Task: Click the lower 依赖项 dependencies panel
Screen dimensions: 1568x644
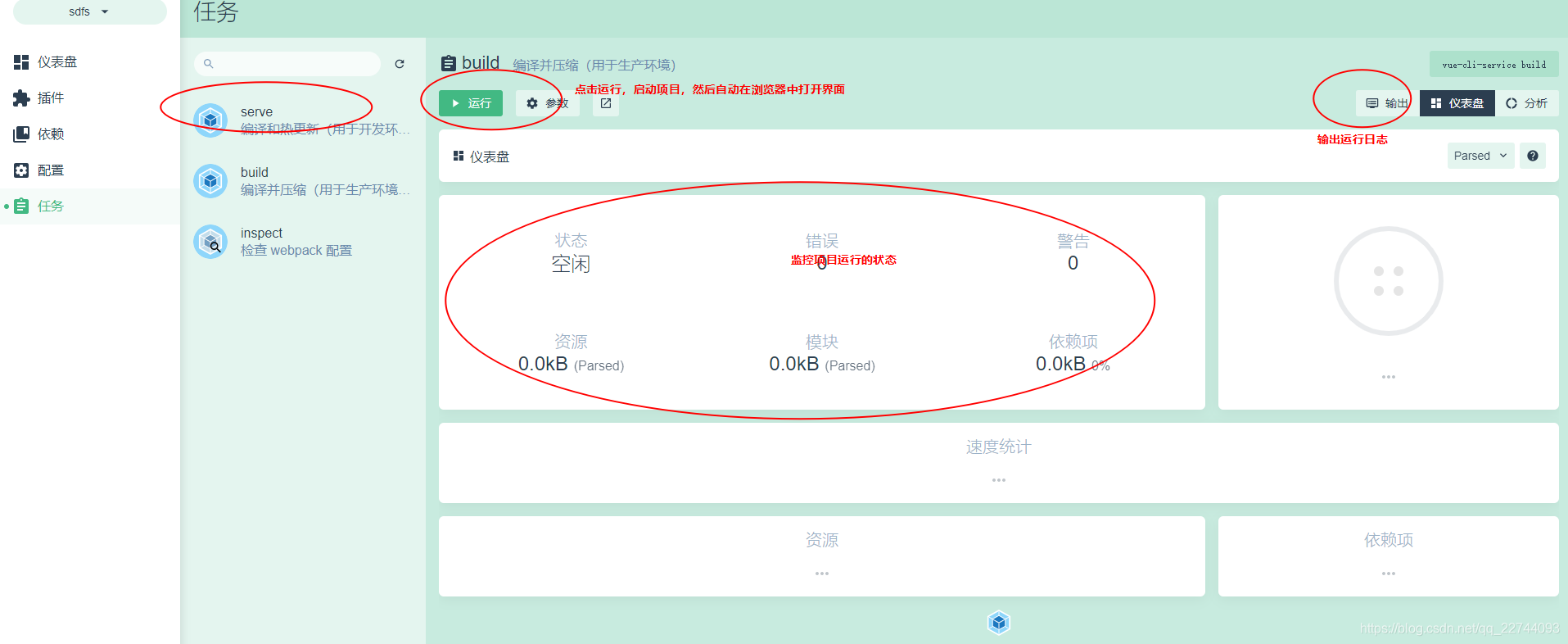Action: tap(1389, 556)
